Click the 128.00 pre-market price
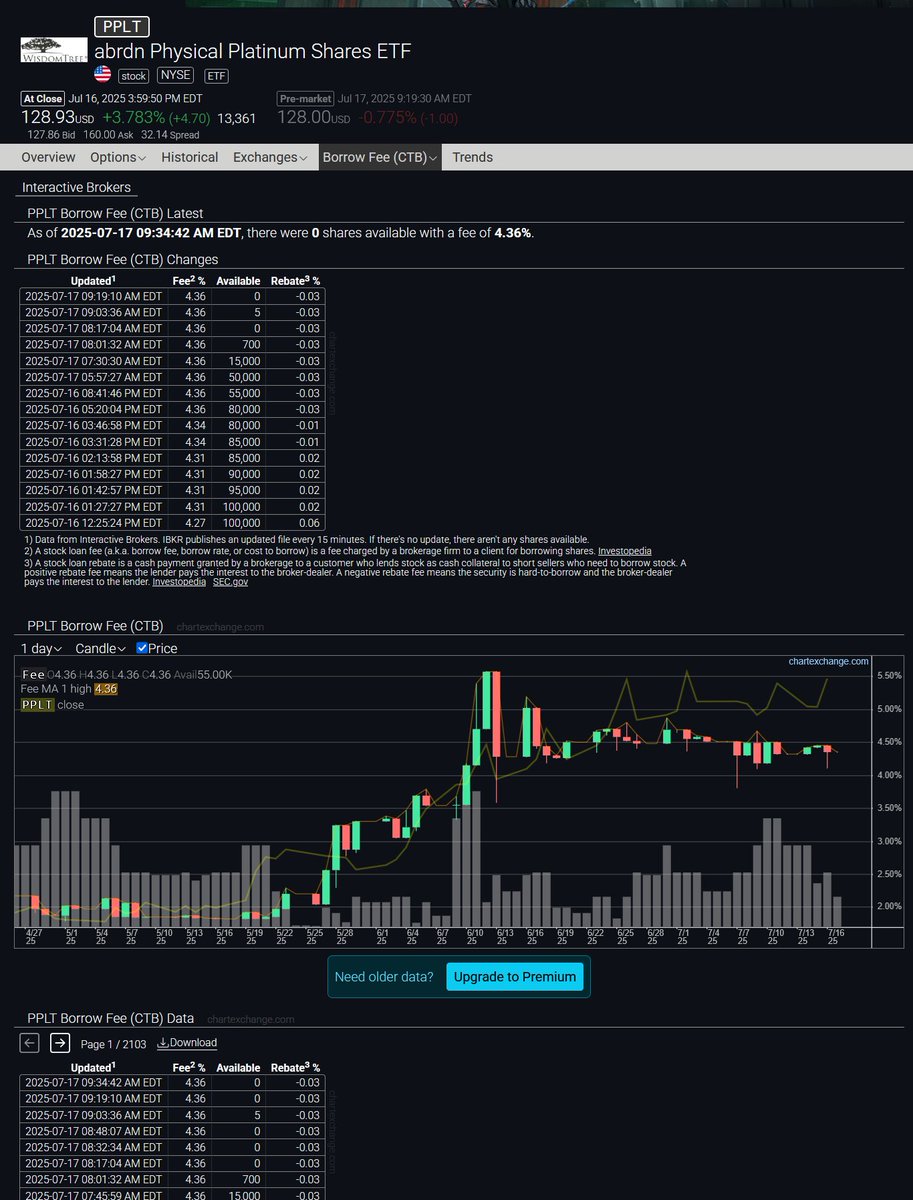This screenshot has width=913, height=1200. tap(305, 118)
